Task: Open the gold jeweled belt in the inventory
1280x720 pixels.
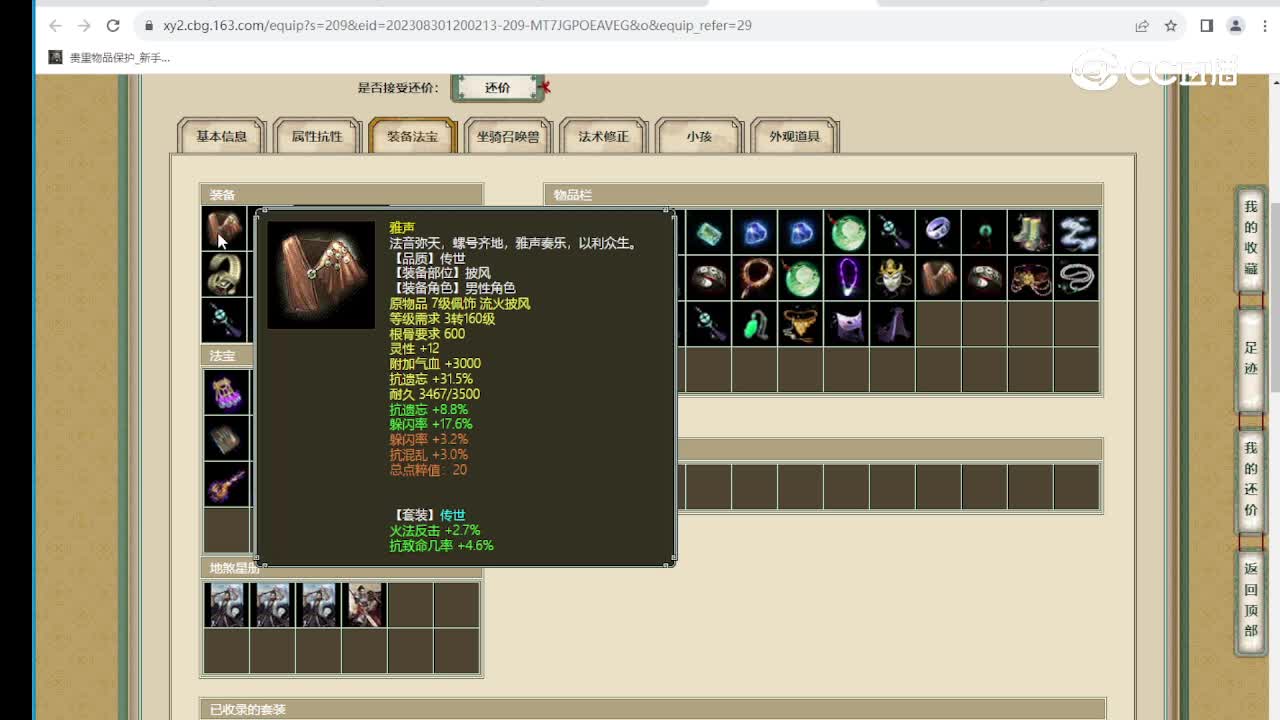Action: pyautogui.click(x=1031, y=278)
